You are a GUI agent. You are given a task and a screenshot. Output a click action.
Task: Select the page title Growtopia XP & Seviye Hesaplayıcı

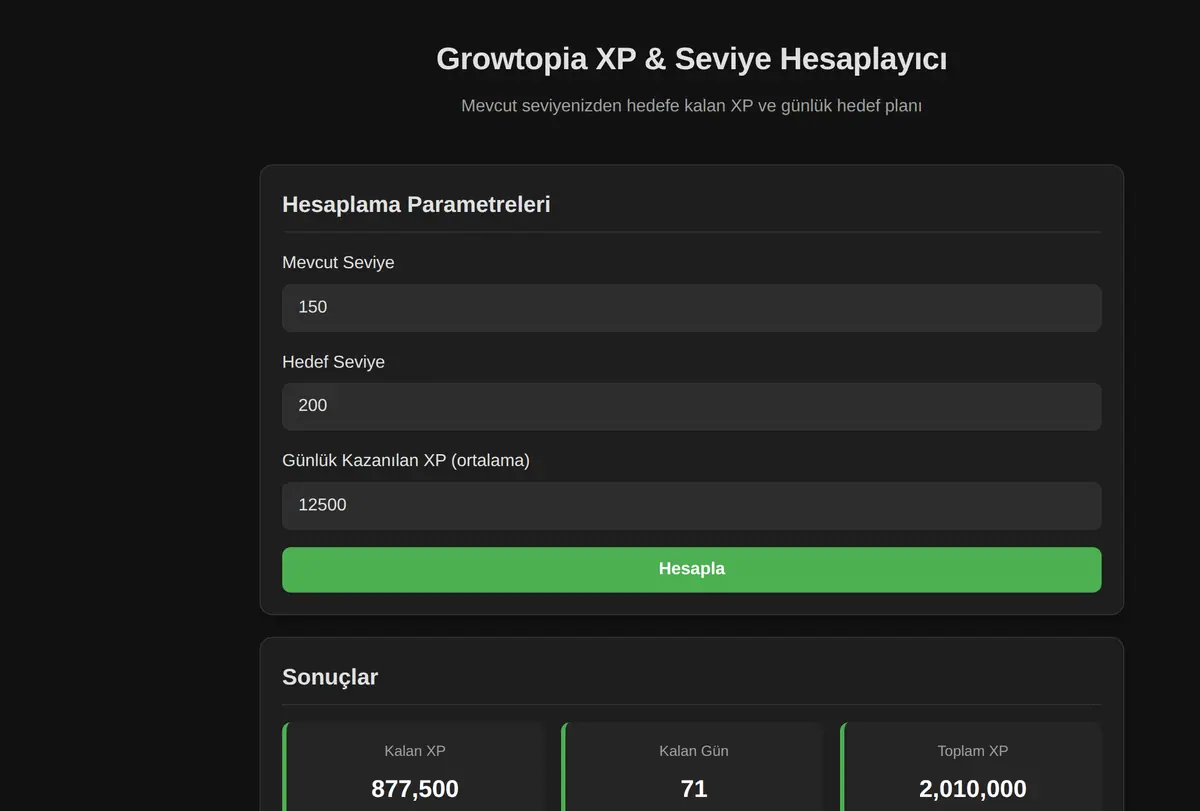pyautogui.click(x=691, y=59)
